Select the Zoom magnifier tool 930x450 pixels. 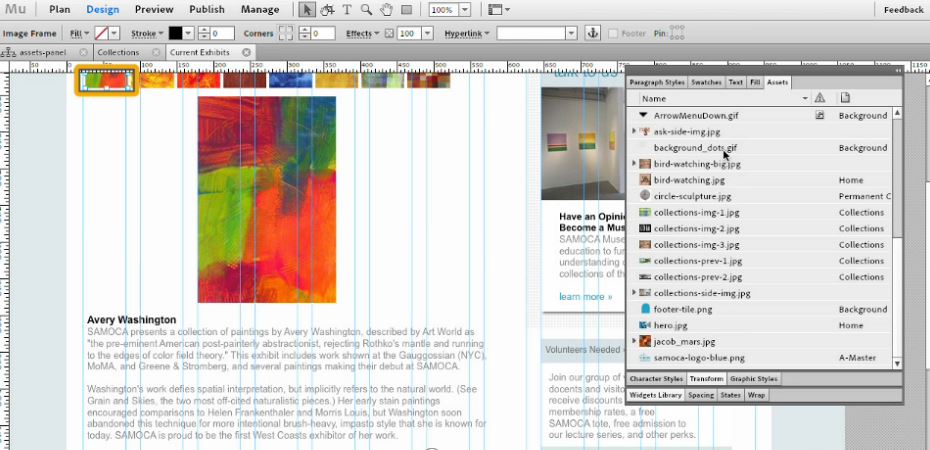click(x=367, y=9)
